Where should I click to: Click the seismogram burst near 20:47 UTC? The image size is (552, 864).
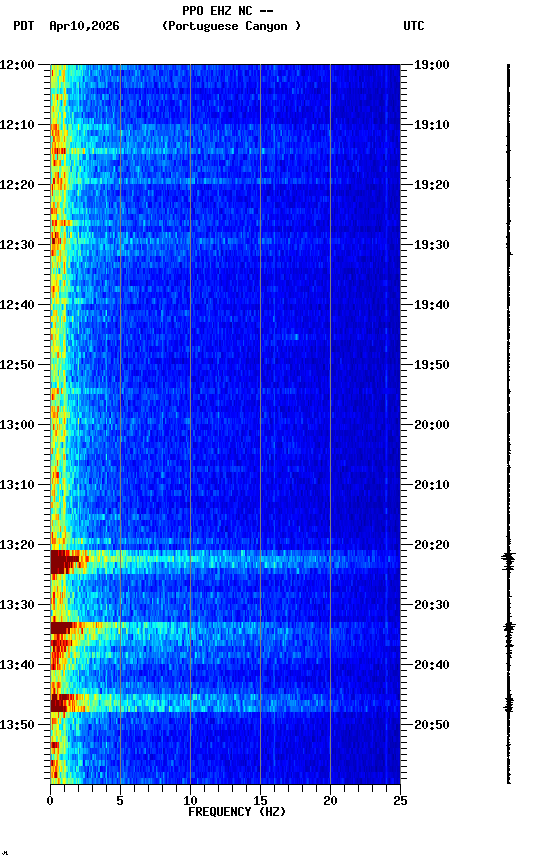coord(509,704)
